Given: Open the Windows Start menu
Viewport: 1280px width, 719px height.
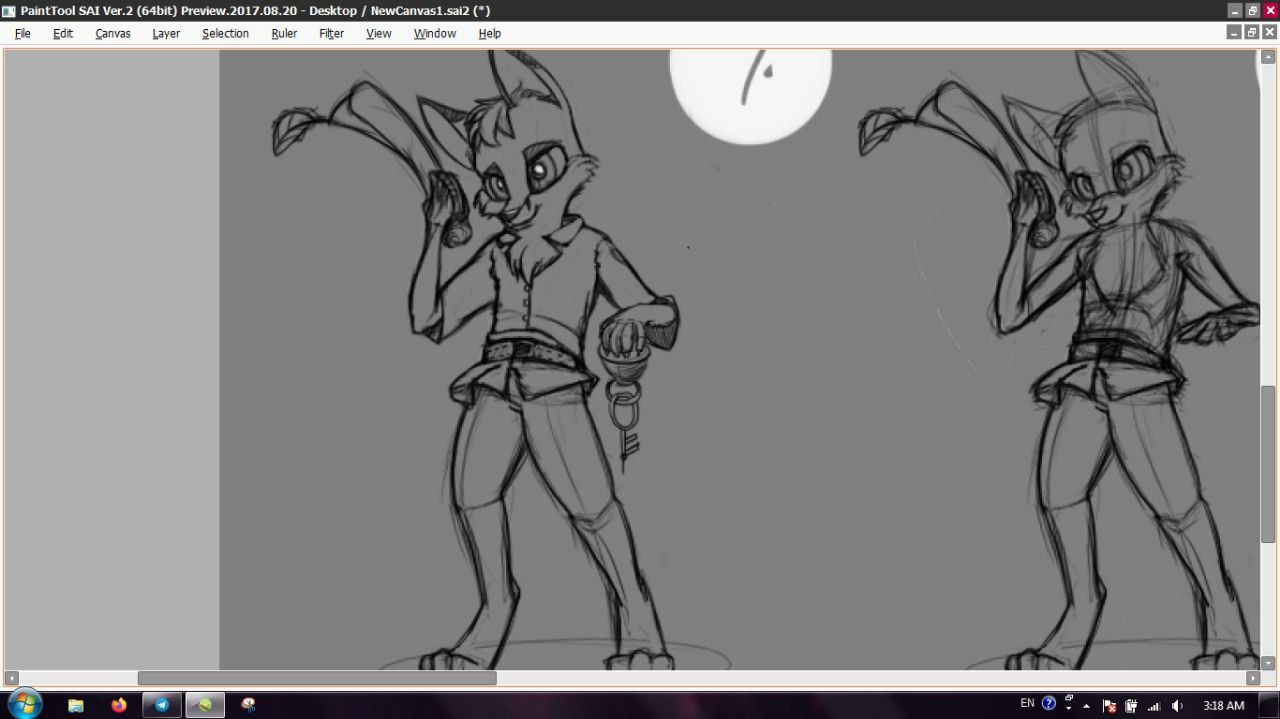Looking at the screenshot, I should pos(24,704).
